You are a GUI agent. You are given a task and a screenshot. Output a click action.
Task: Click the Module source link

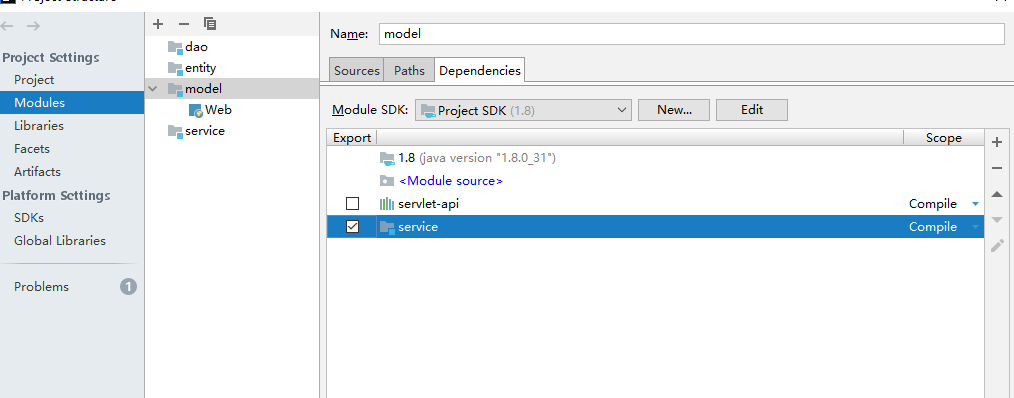pyautogui.click(x=451, y=181)
